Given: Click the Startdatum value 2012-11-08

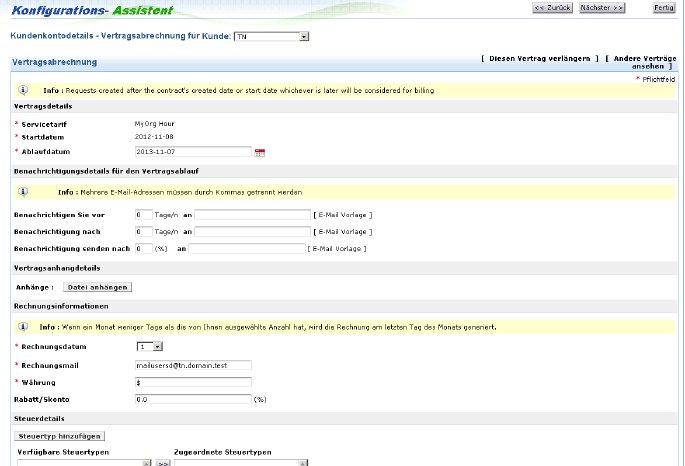Looking at the screenshot, I should 154,137.
